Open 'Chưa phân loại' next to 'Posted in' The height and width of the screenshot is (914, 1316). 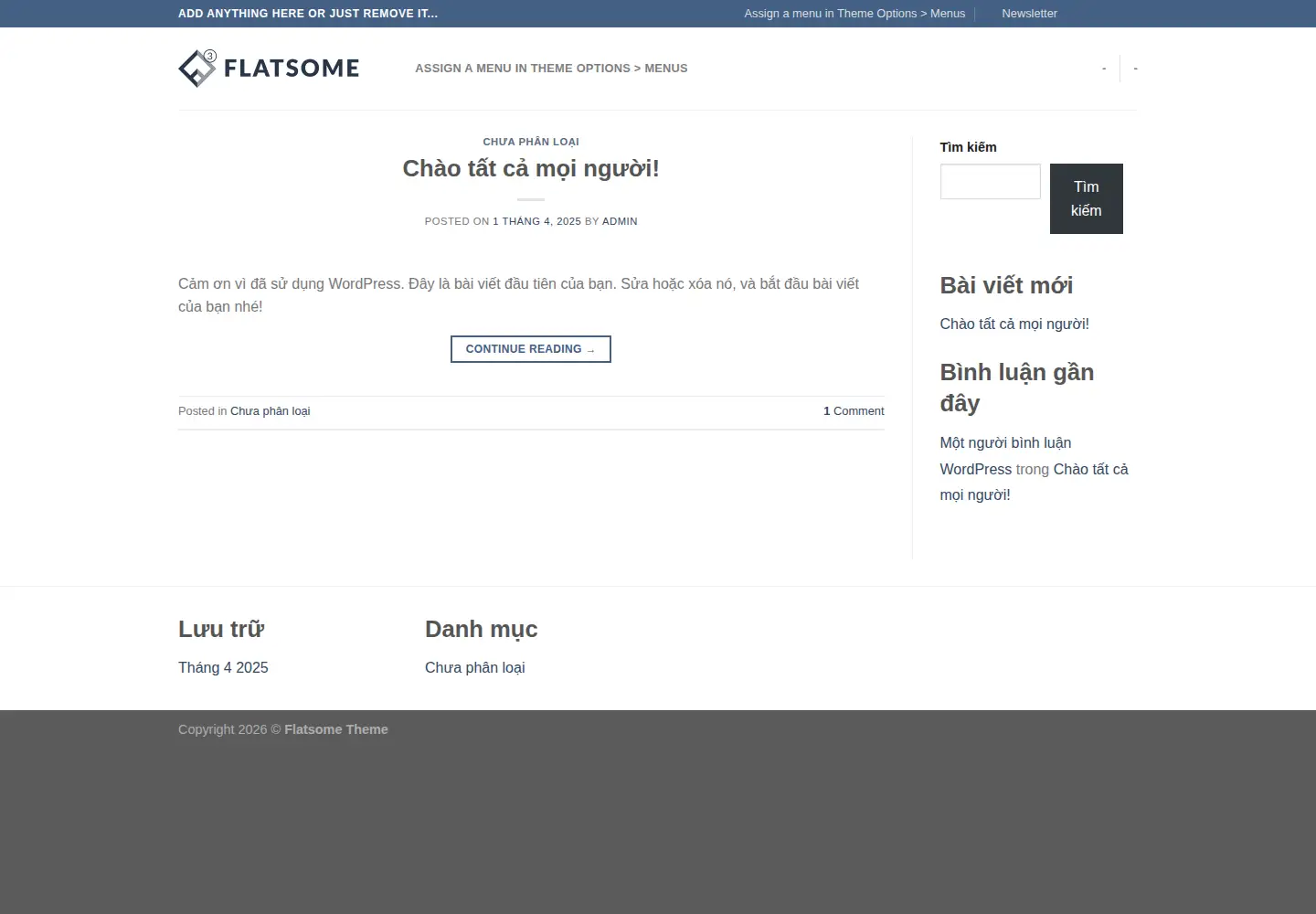point(270,411)
